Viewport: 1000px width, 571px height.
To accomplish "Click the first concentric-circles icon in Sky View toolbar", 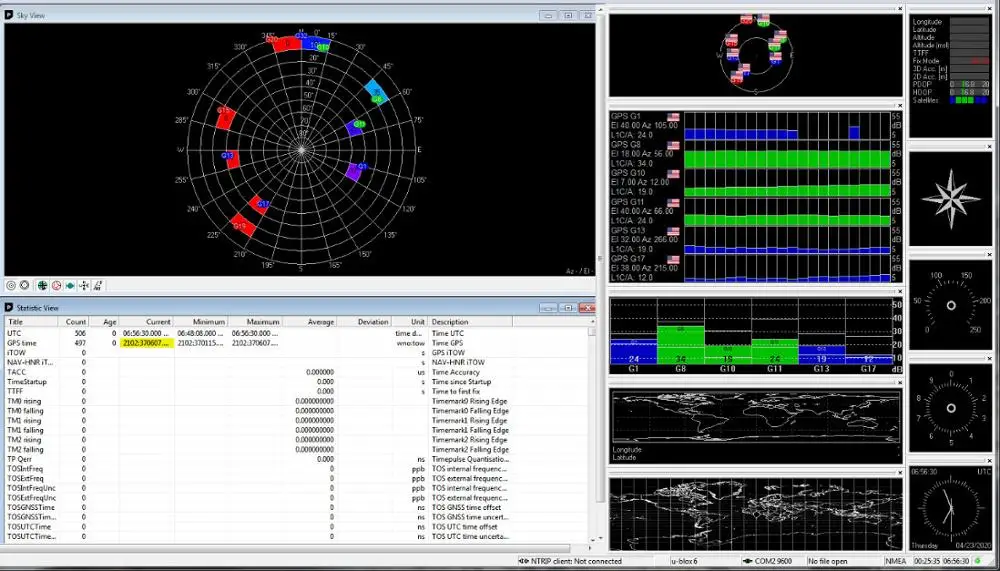I will [x=11, y=286].
